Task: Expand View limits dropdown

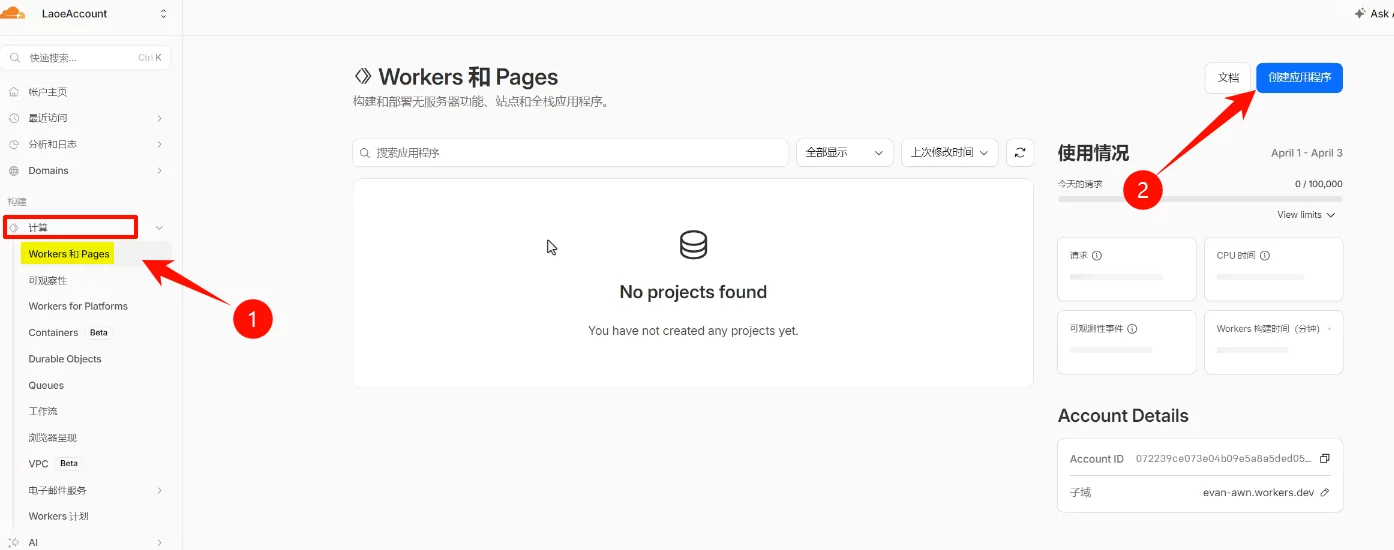Action: (x=1306, y=215)
